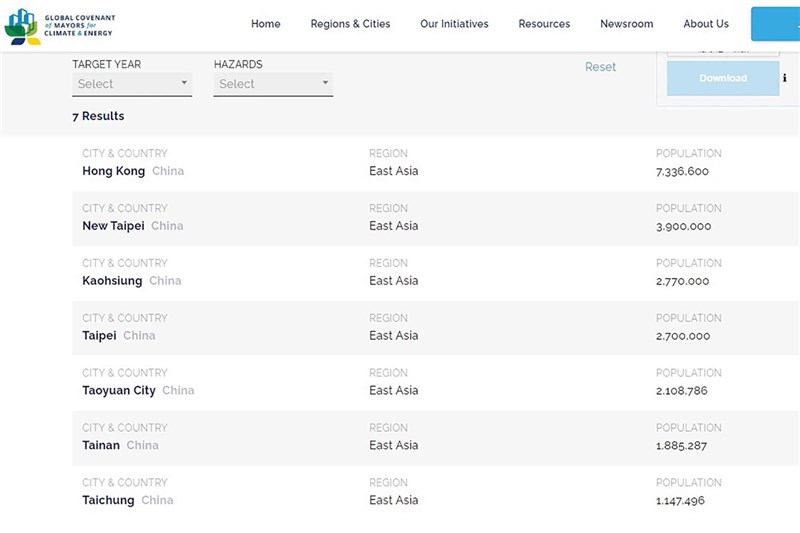
Task: Select the Tainan city result
Action: click(x=101, y=445)
